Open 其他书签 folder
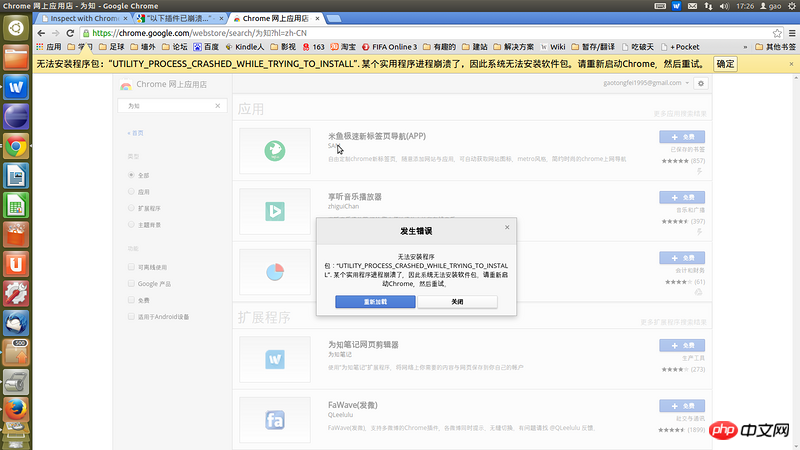This screenshot has width=800, height=450. point(776,47)
